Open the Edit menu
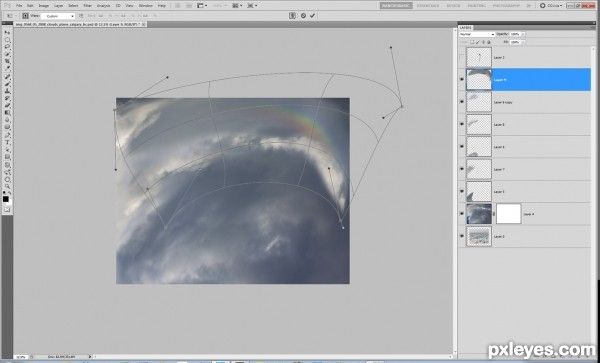This screenshot has width=600, height=363. 30,6
